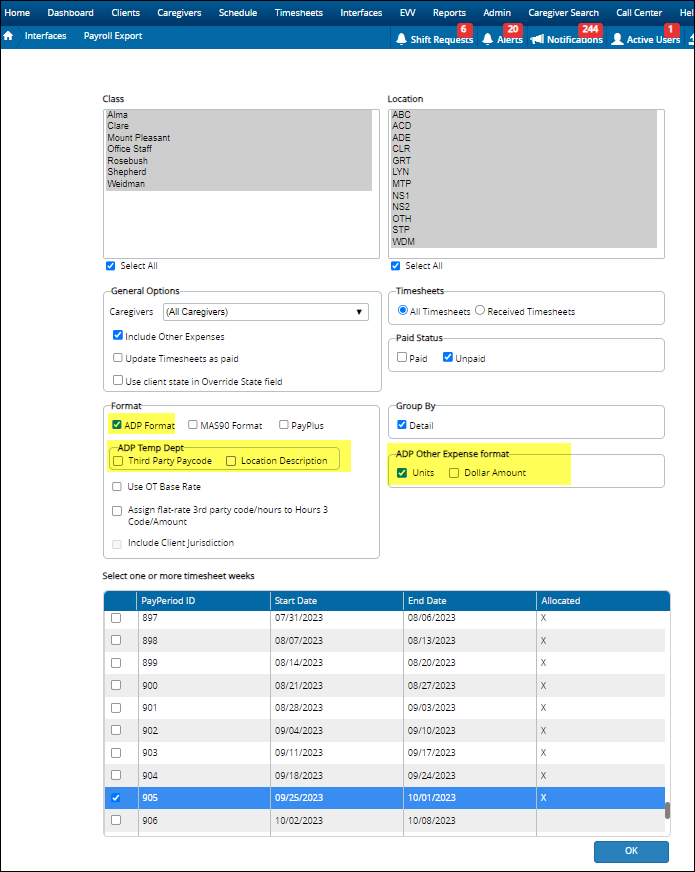
Task: Check pay period 900 row checkbox
Action: [116, 685]
